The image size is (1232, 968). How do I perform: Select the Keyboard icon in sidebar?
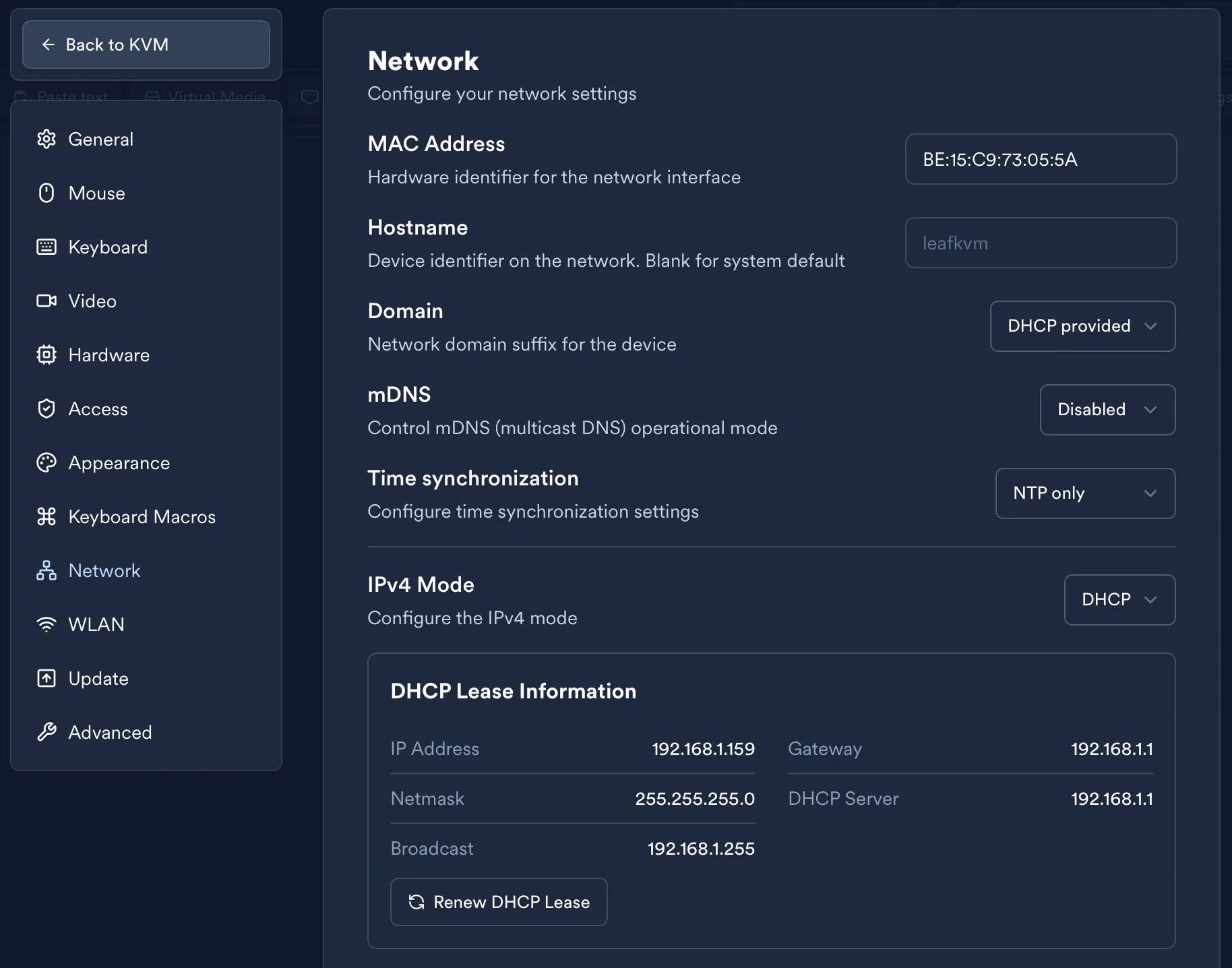47,247
